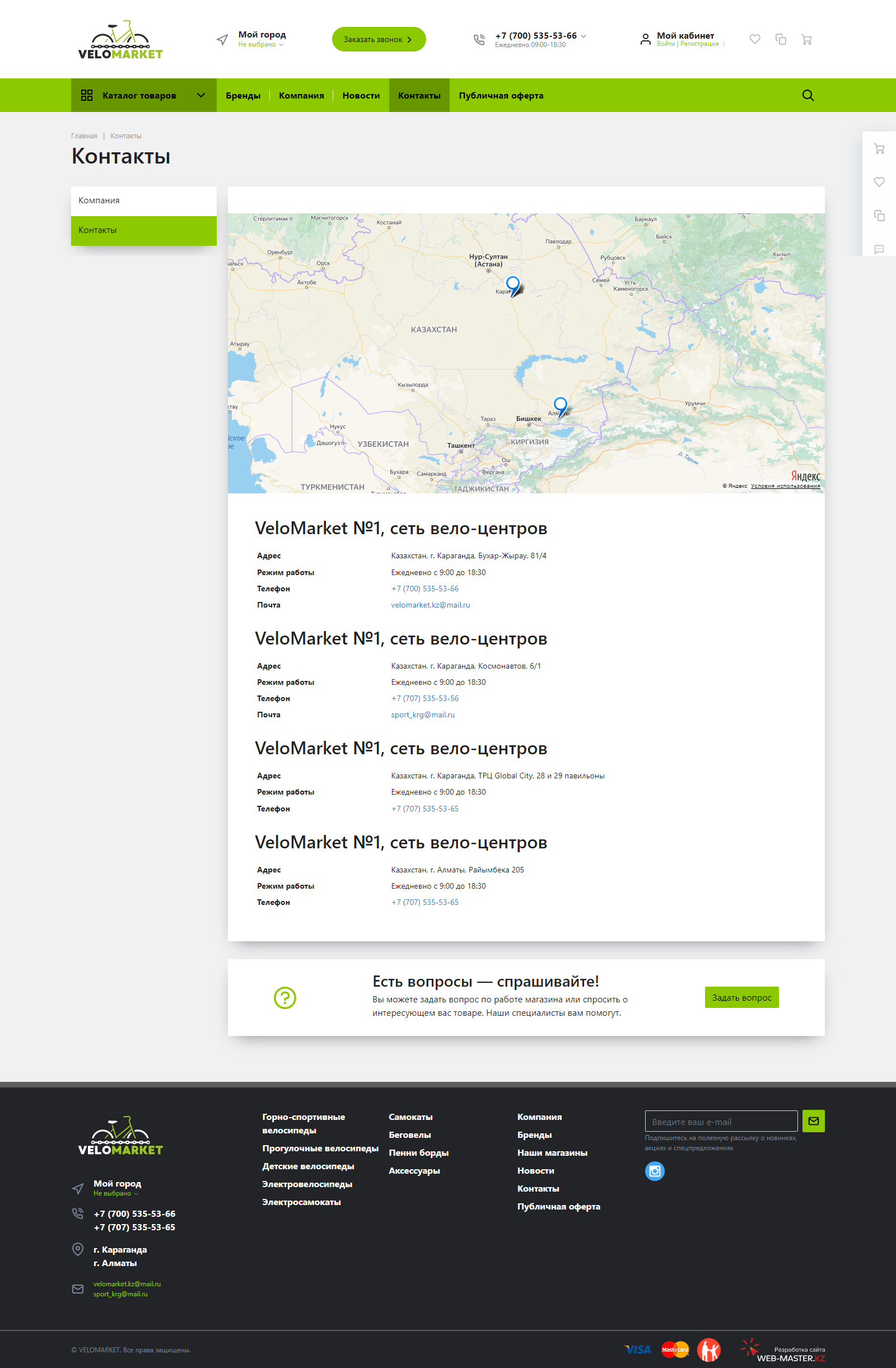This screenshot has height=1368, width=896.
Task: Click the user account icon in header
Action: [646, 39]
